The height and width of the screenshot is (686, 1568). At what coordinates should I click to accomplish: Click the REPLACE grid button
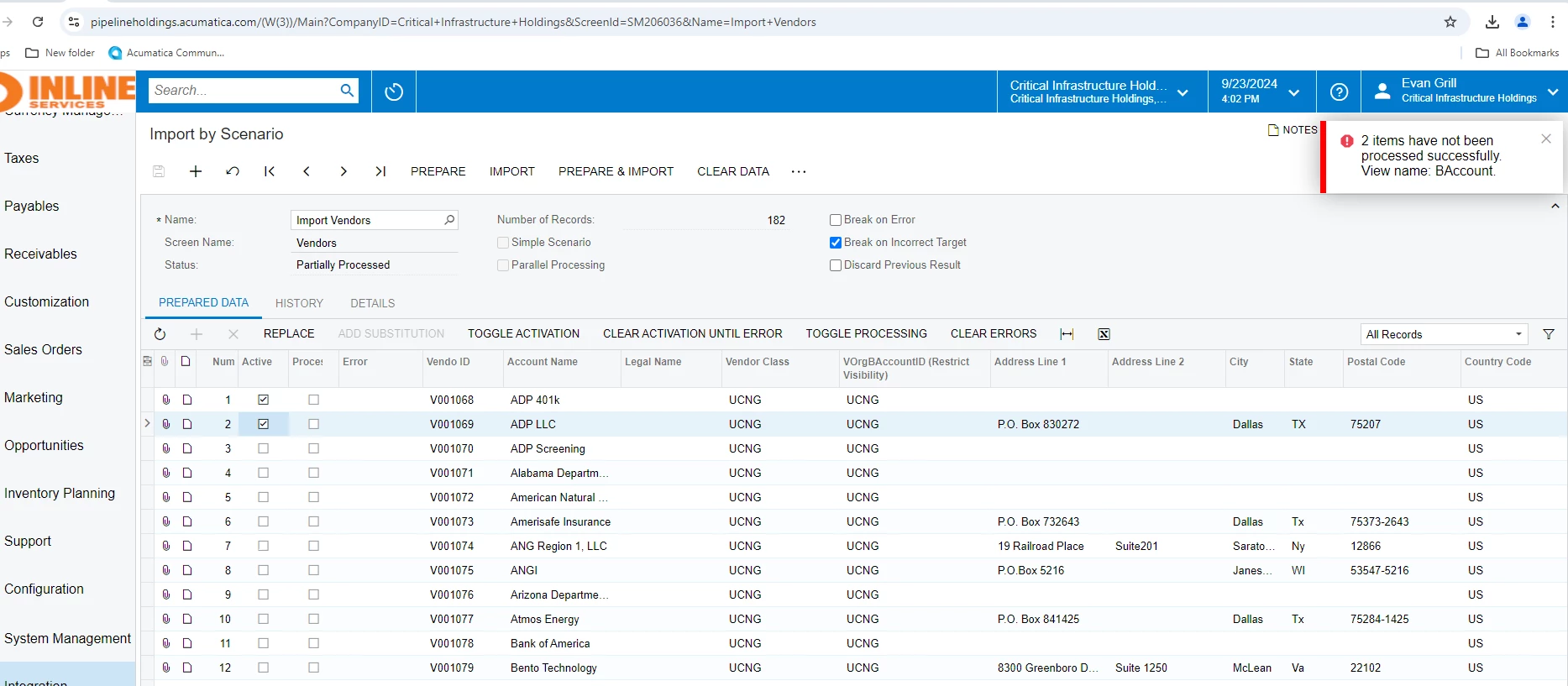coord(289,334)
